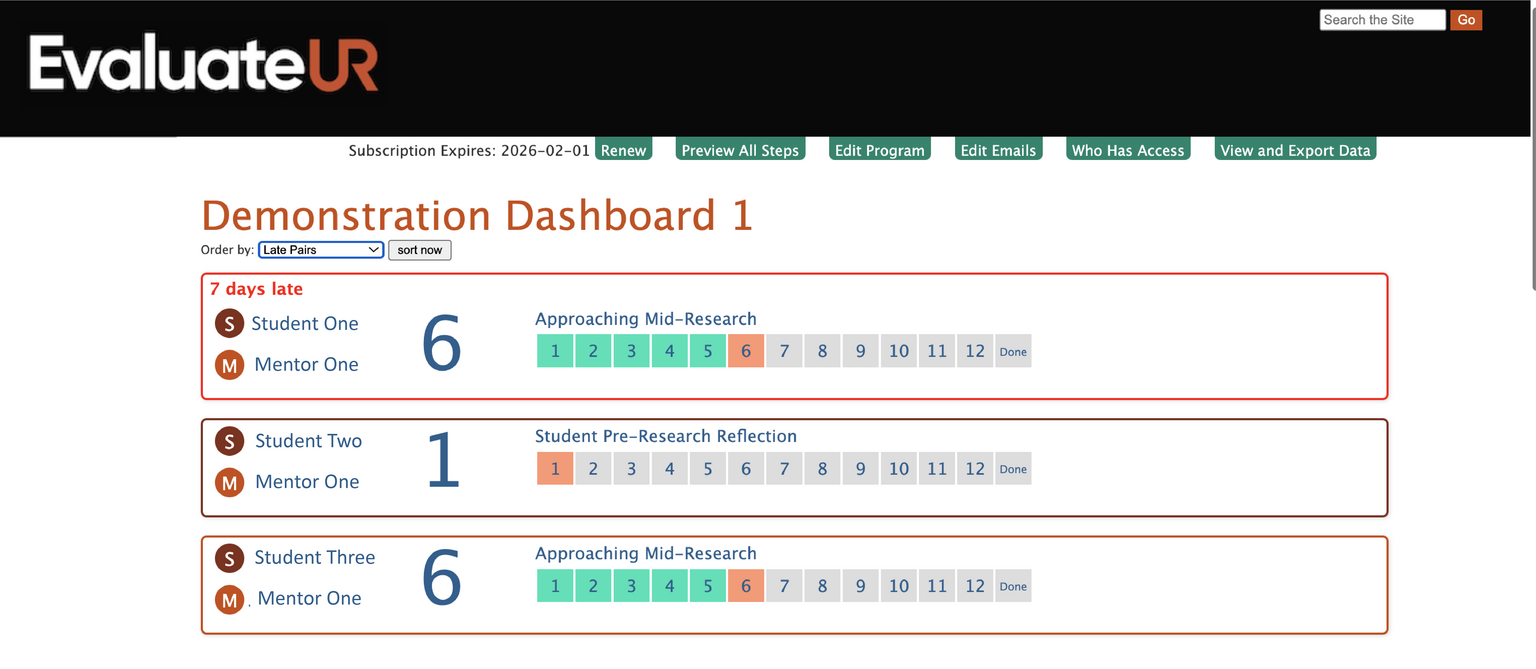Viewport: 1536px width, 669px height.
Task: Select step 1 in Student Two's progress bar
Action: pyautogui.click(x=555, y=468)
